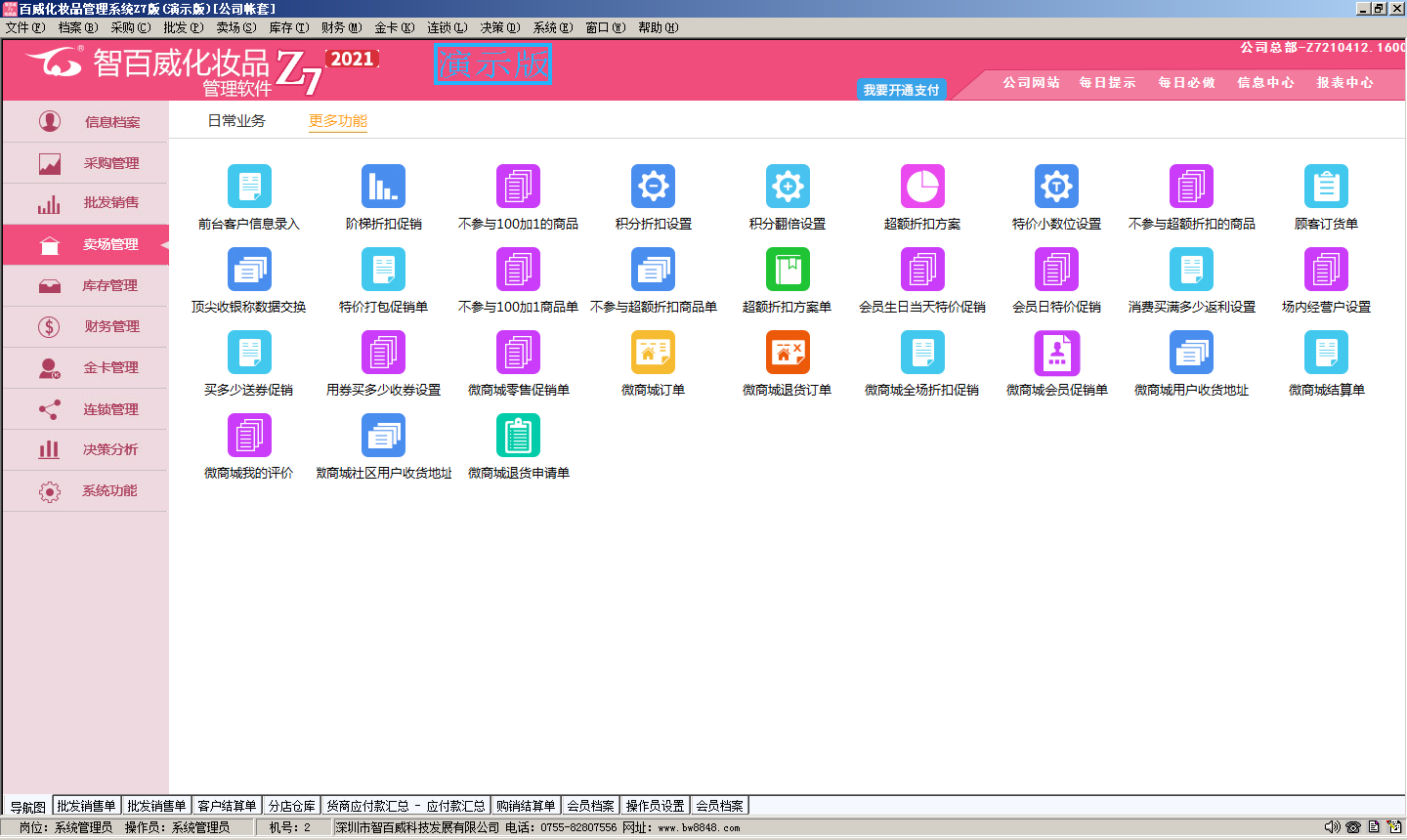Open 不参与超额折扣商品单 icon
The width and height of the screenshot is (1407, 840).
coord(653,270)
